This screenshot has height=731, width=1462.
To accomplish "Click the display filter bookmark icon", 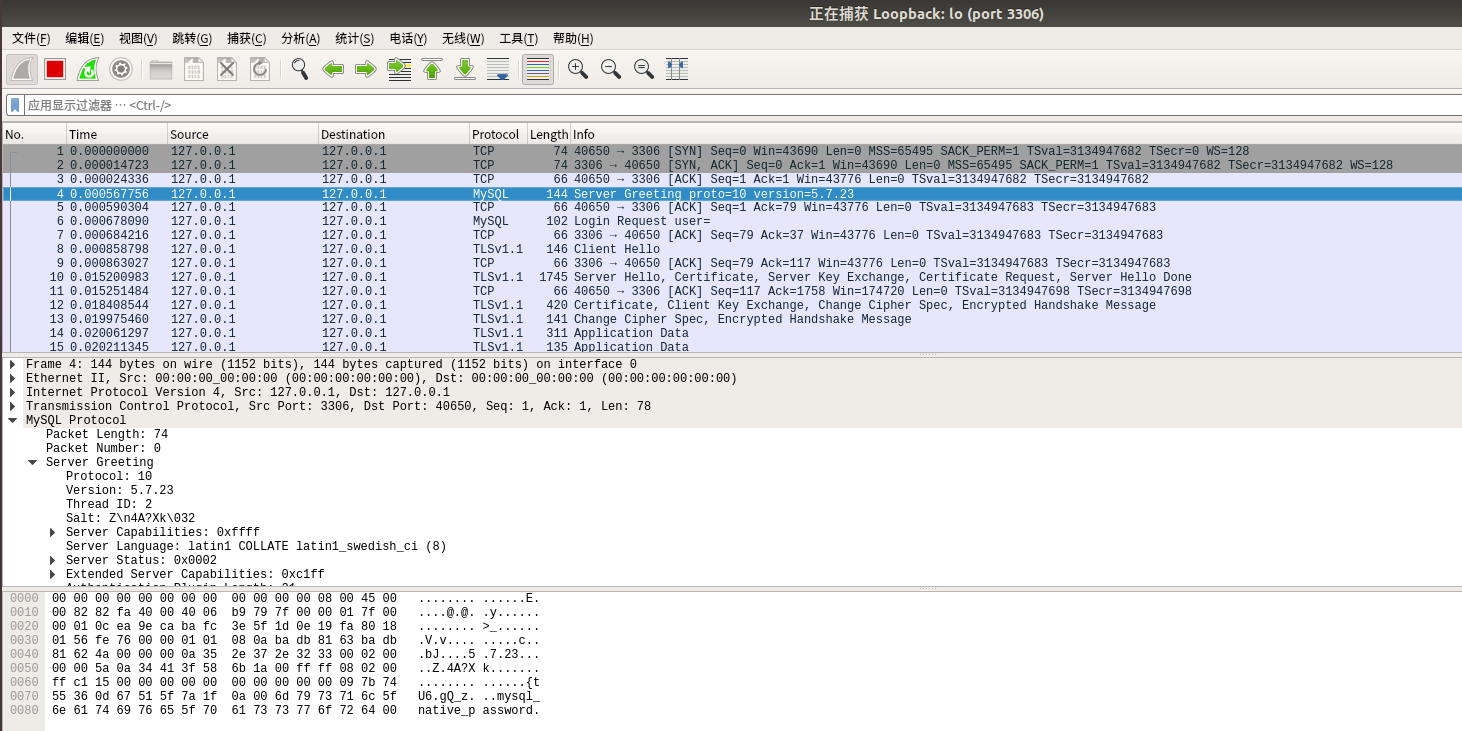I will point(15,105).
